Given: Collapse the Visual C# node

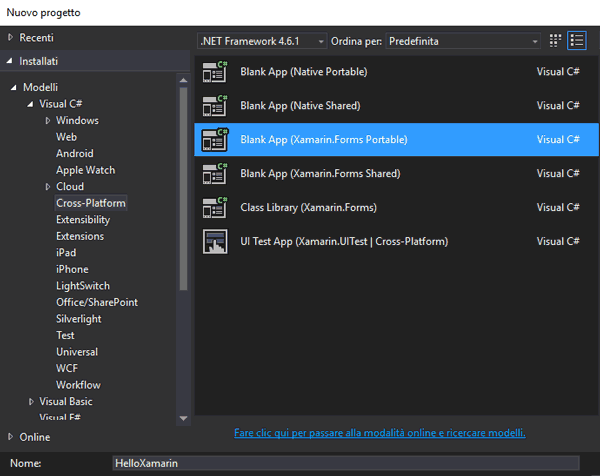Looking at the screenshot, I should click(31, 104).
